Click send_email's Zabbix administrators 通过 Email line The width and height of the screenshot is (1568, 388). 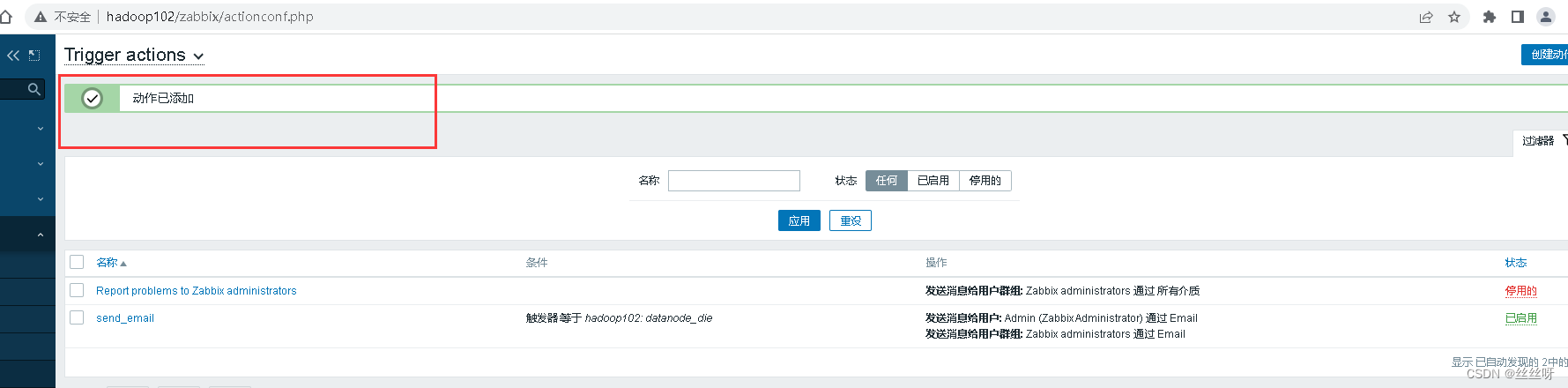click(1055, 334)
